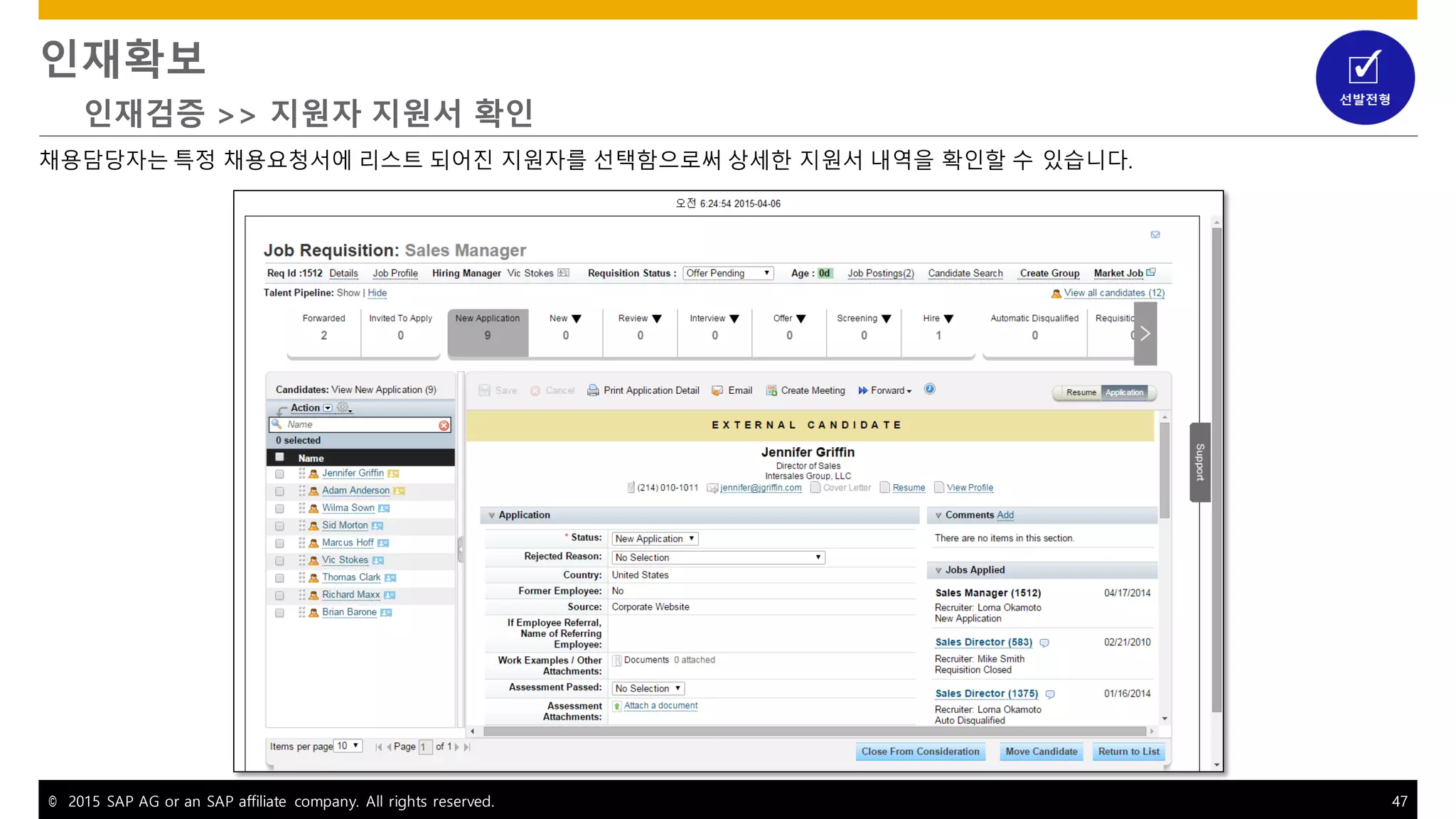Open the Requisition Status dropdown
The image size is (1456, 819).
(x=728, y=273)
